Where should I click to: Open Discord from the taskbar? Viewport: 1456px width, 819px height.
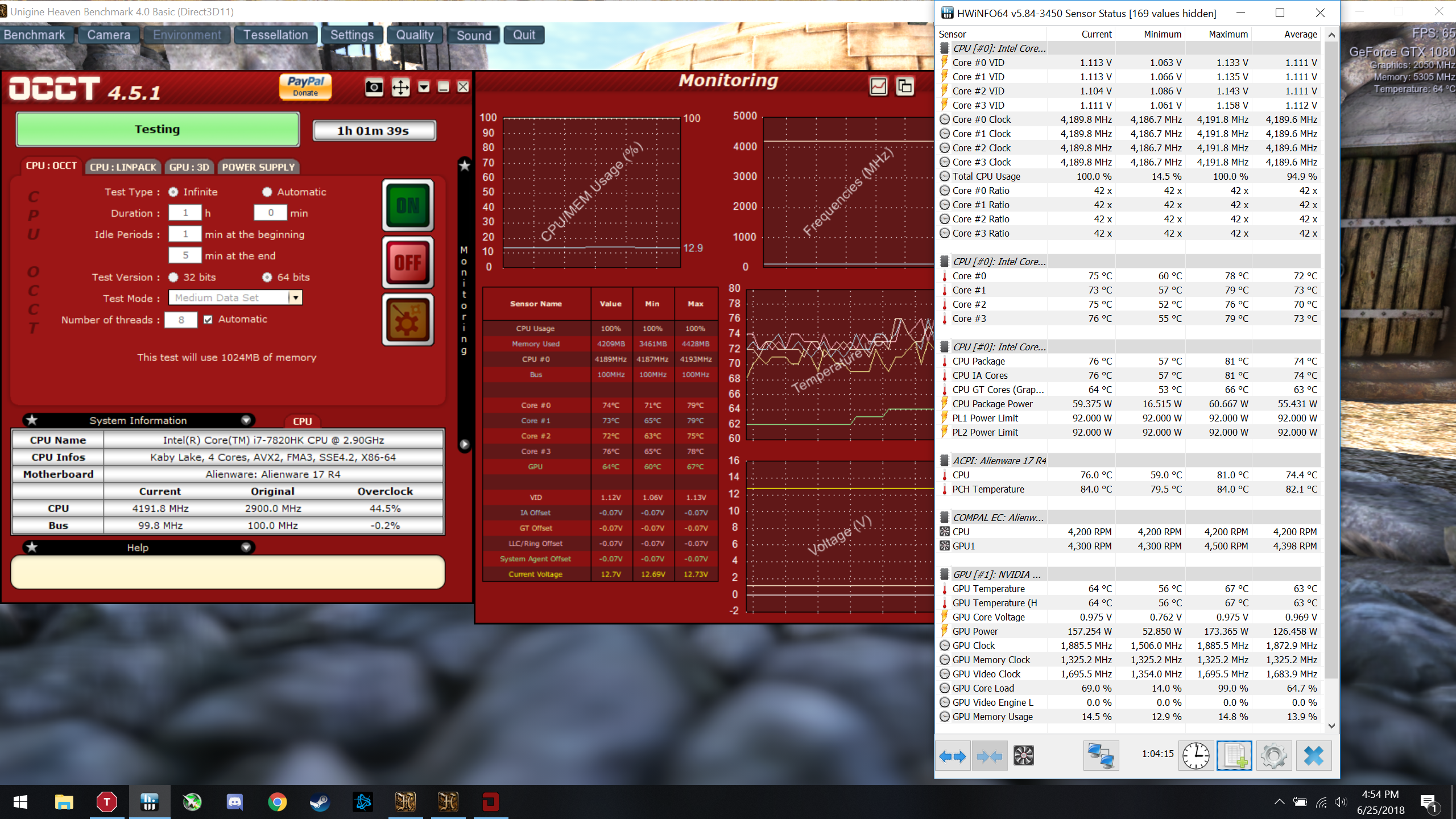(x=234, y=802)
